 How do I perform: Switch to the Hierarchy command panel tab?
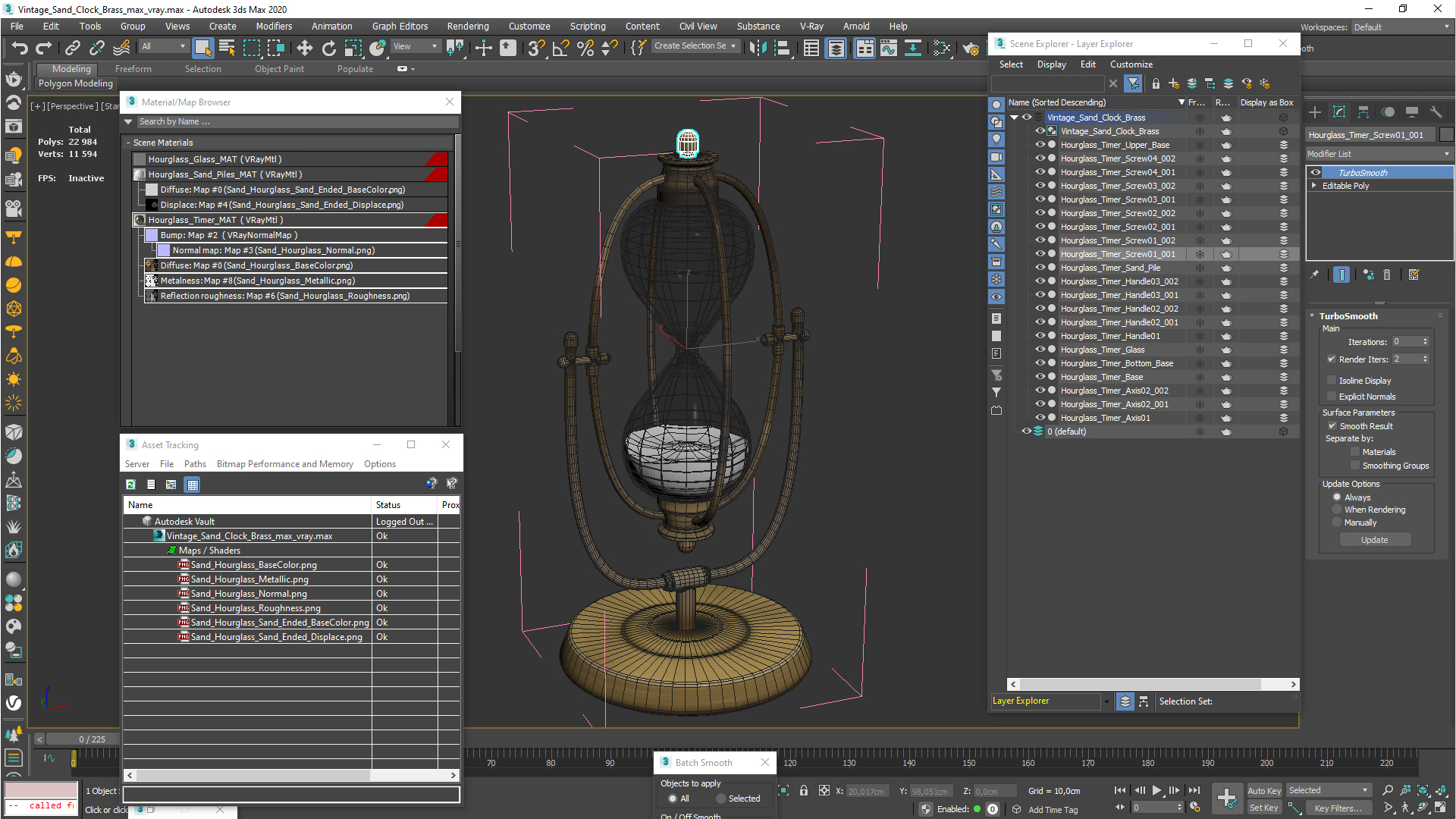(x=1363, y=112)
